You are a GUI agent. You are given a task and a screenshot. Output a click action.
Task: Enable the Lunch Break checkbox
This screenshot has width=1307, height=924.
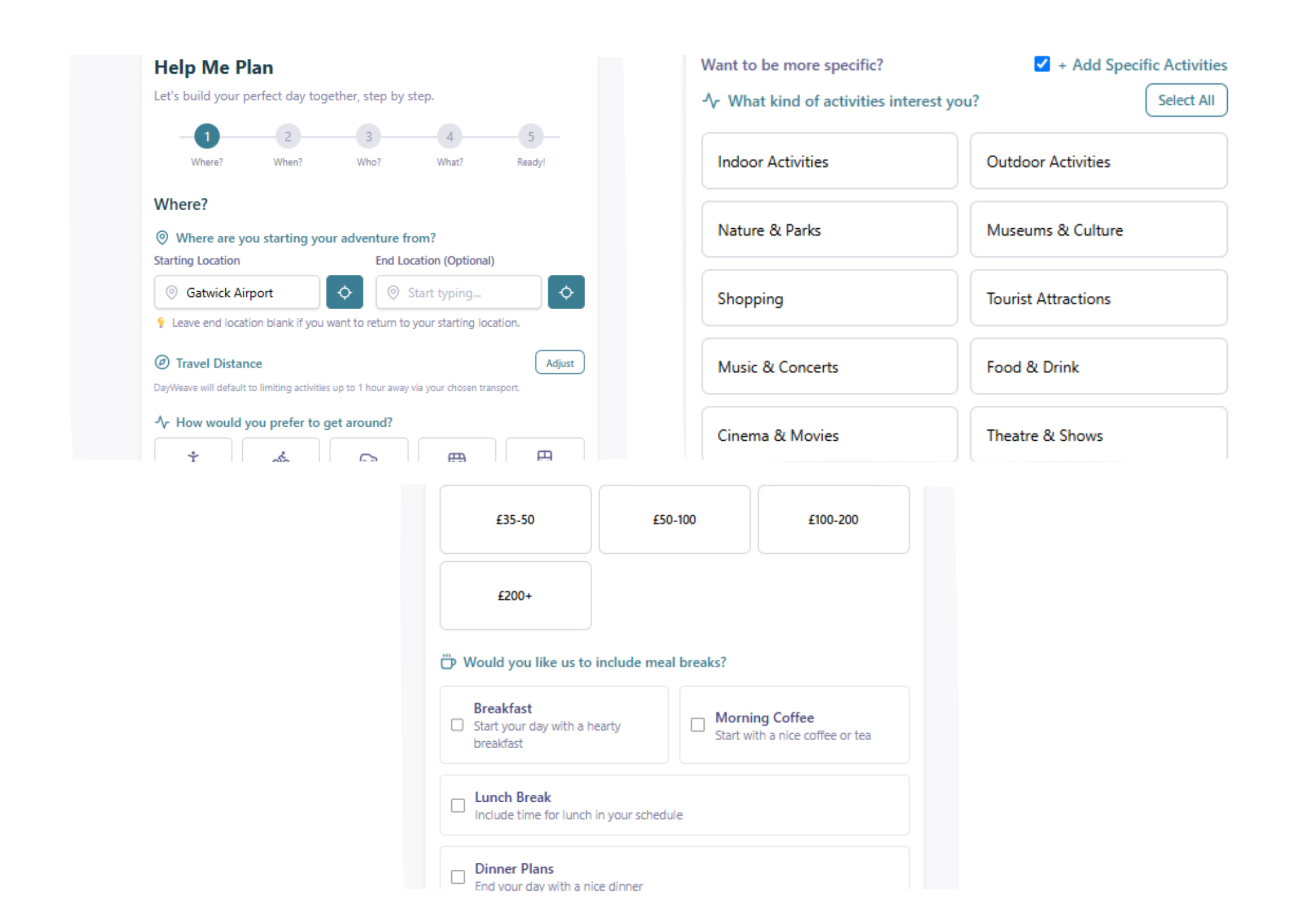(x=458, y=805)
